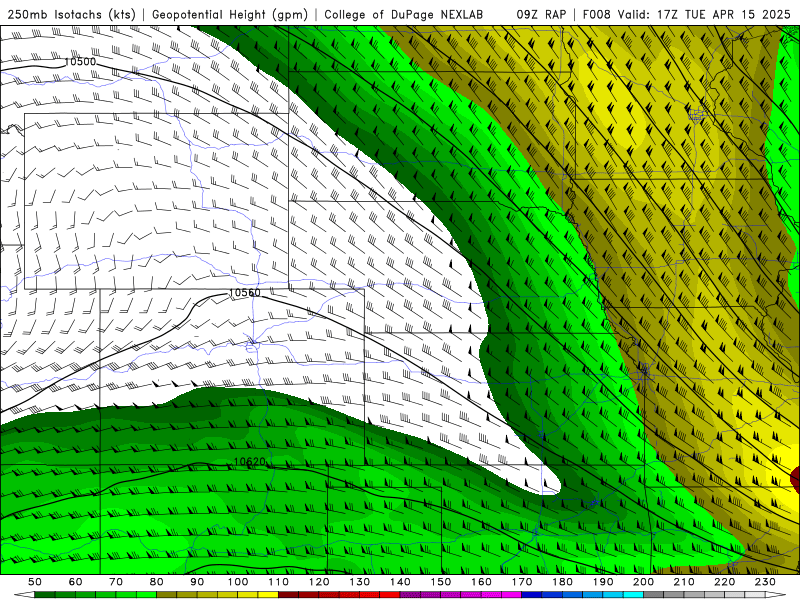Click the 150 value on the color scale
Image resolution: width=800 pixels, height=600 pixels.
point(441,582)
